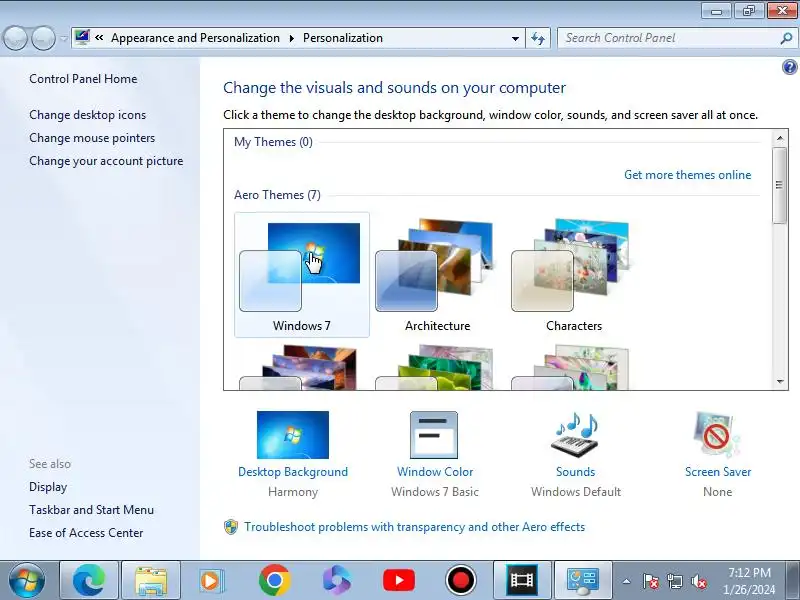Open Windows Media Player from taskbar
Viewport: 800px width, 600px height.
(x=212, y=580)
